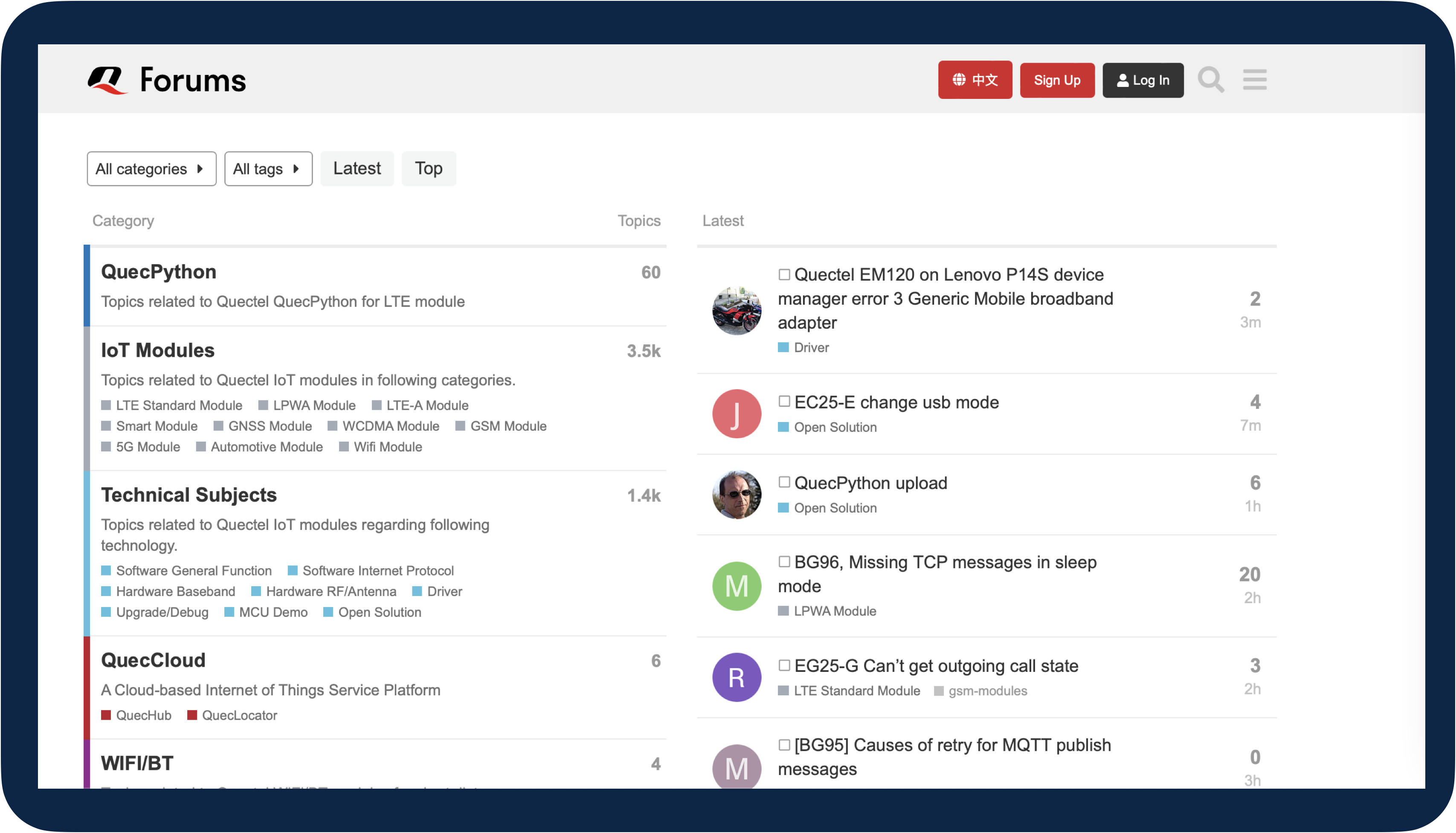Click the topic count 3.5k for IoT Modules
This screenshot has width=1456, height=833.
click(643, 351)
